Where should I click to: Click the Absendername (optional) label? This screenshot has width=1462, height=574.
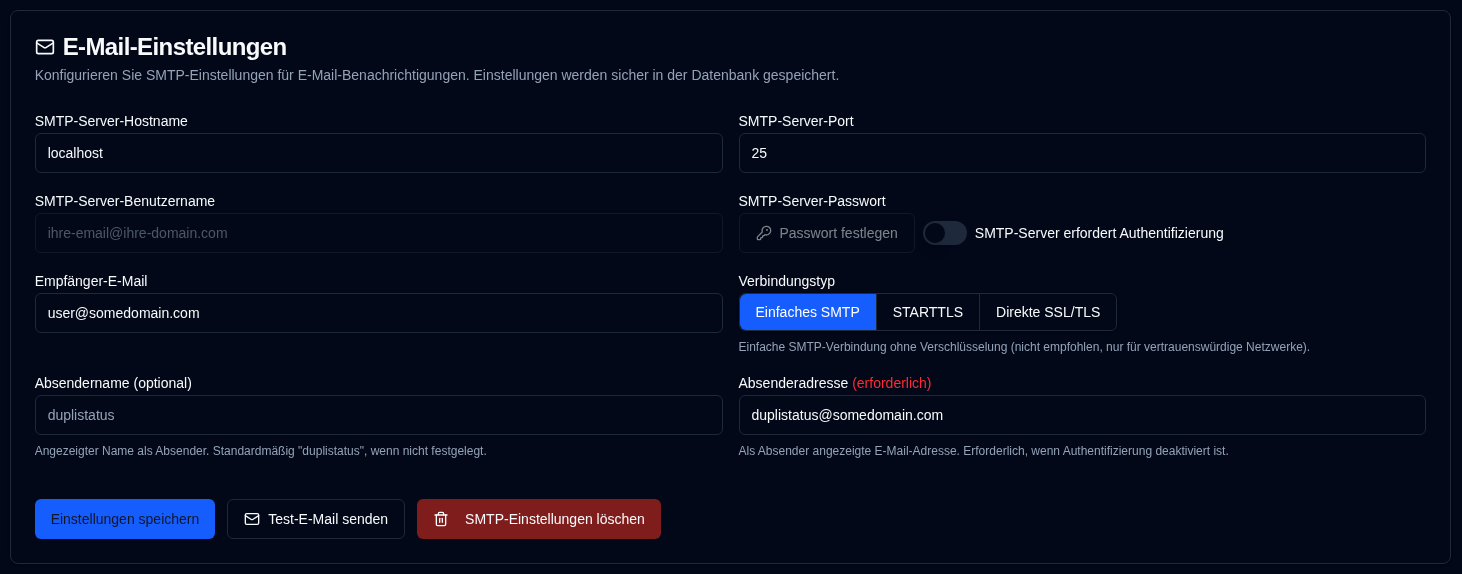(x=113, y=383)
